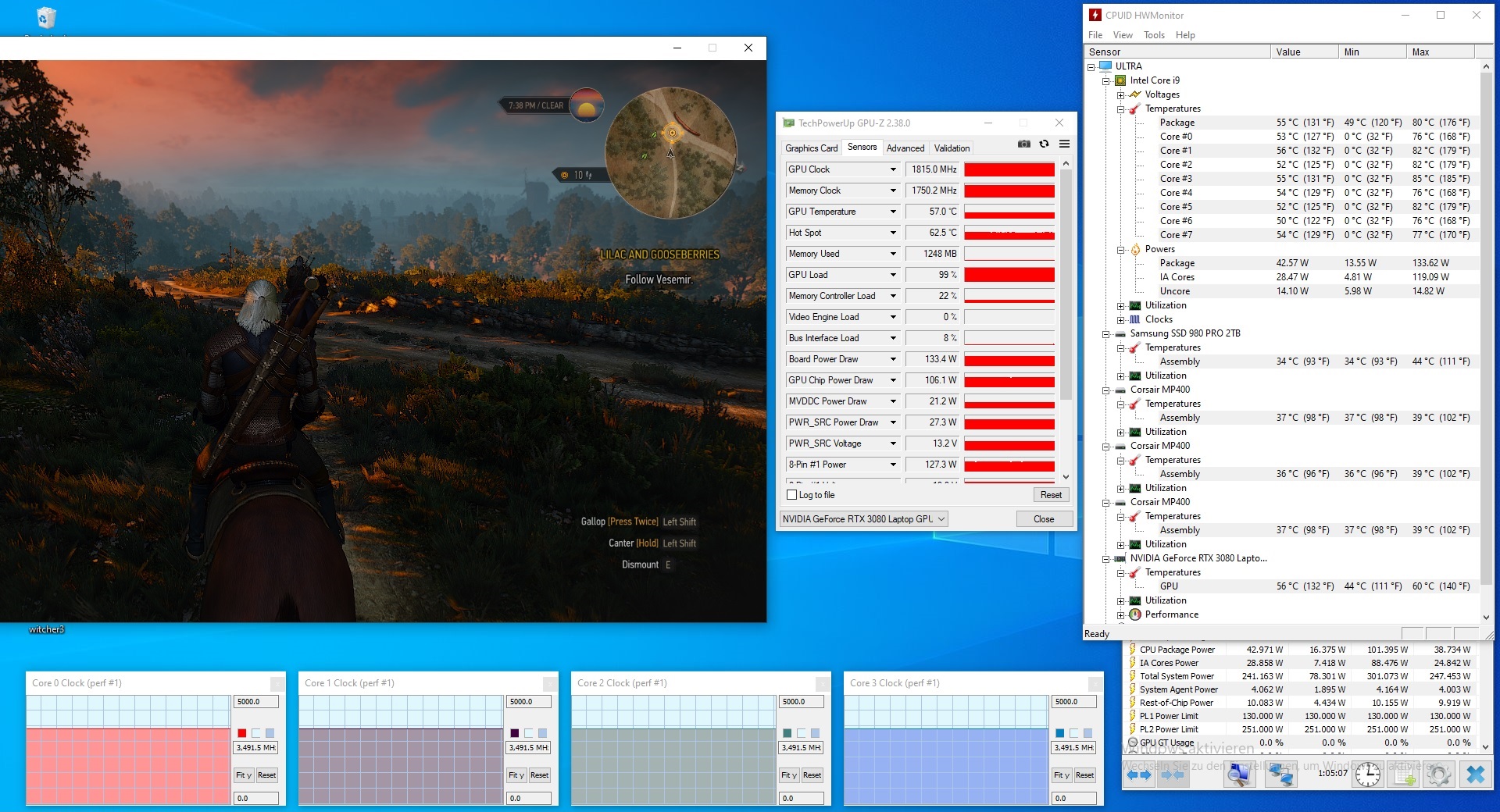This screenshot has height=812, width=1500.
Task: Click the NVIDIA GeForce RTX 3080 card icon in HWMonitor
Action: point(1120,558)
